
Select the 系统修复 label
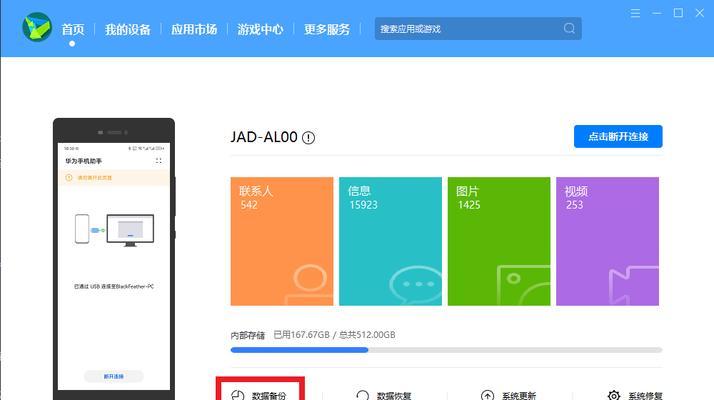(645, 395)
